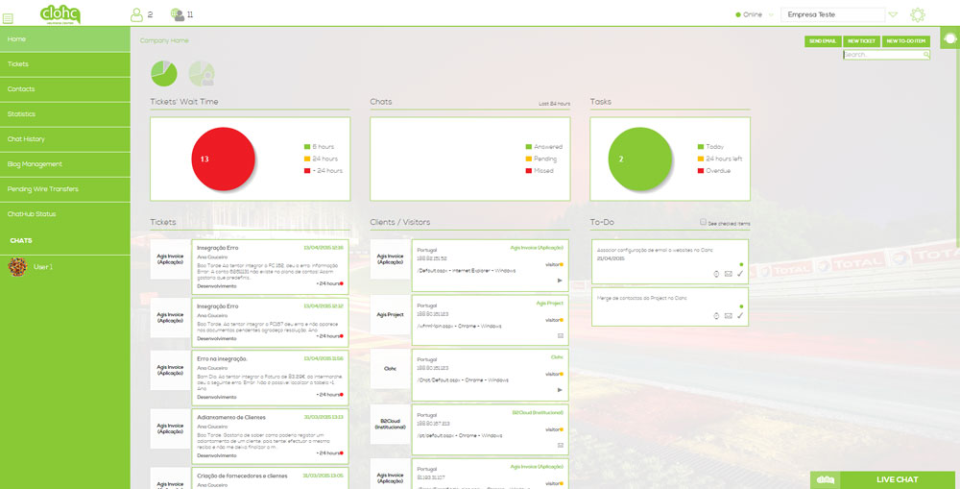
Task: Click the Overdue red legend swatch in Tasks
Action: 700,171
